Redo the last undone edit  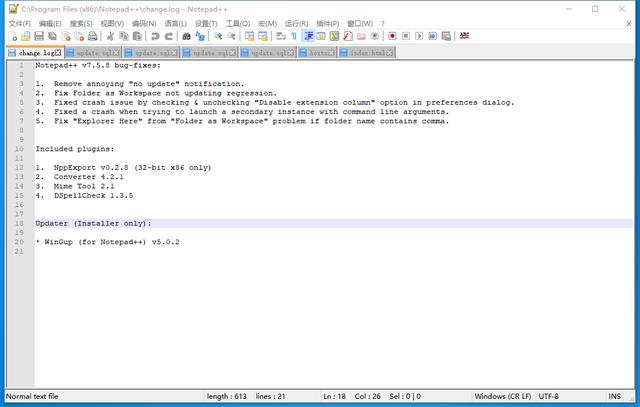click(168, 36)
